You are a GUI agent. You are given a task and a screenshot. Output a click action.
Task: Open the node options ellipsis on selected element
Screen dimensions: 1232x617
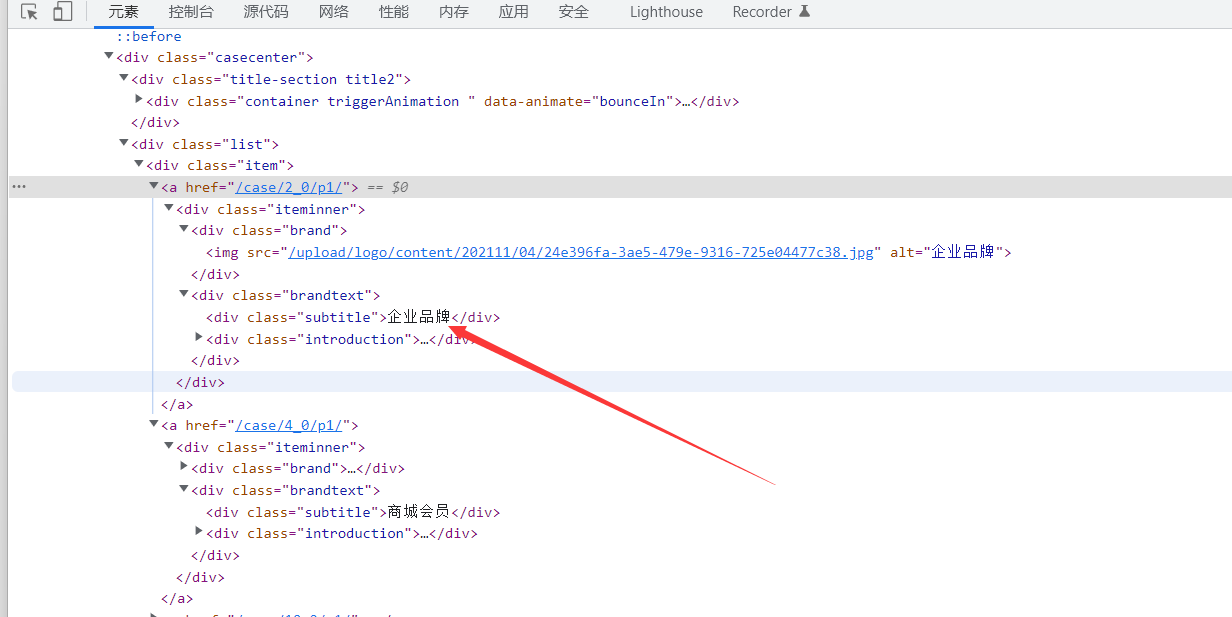(x=18, y=186)
